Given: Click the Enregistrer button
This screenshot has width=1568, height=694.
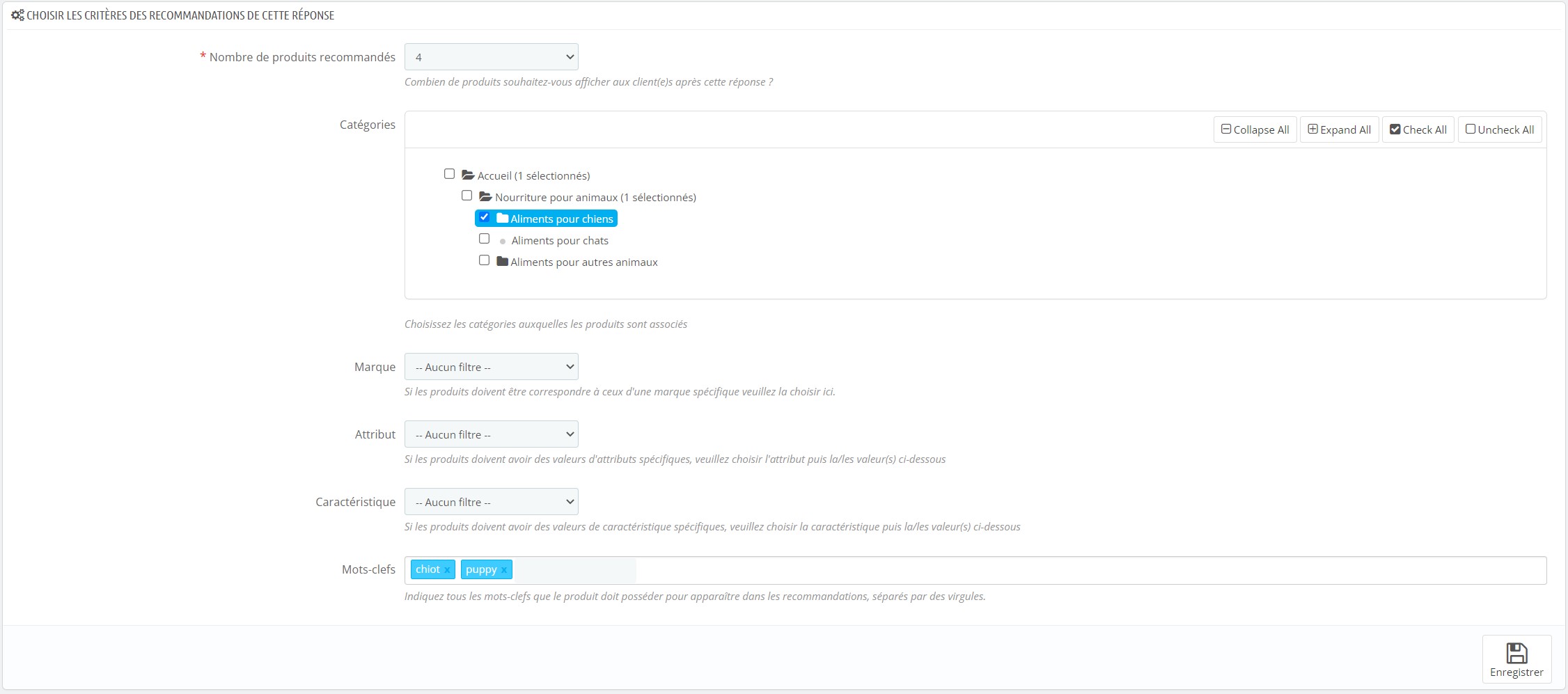Looking at the screenshot, I should tap(1516, 659).
